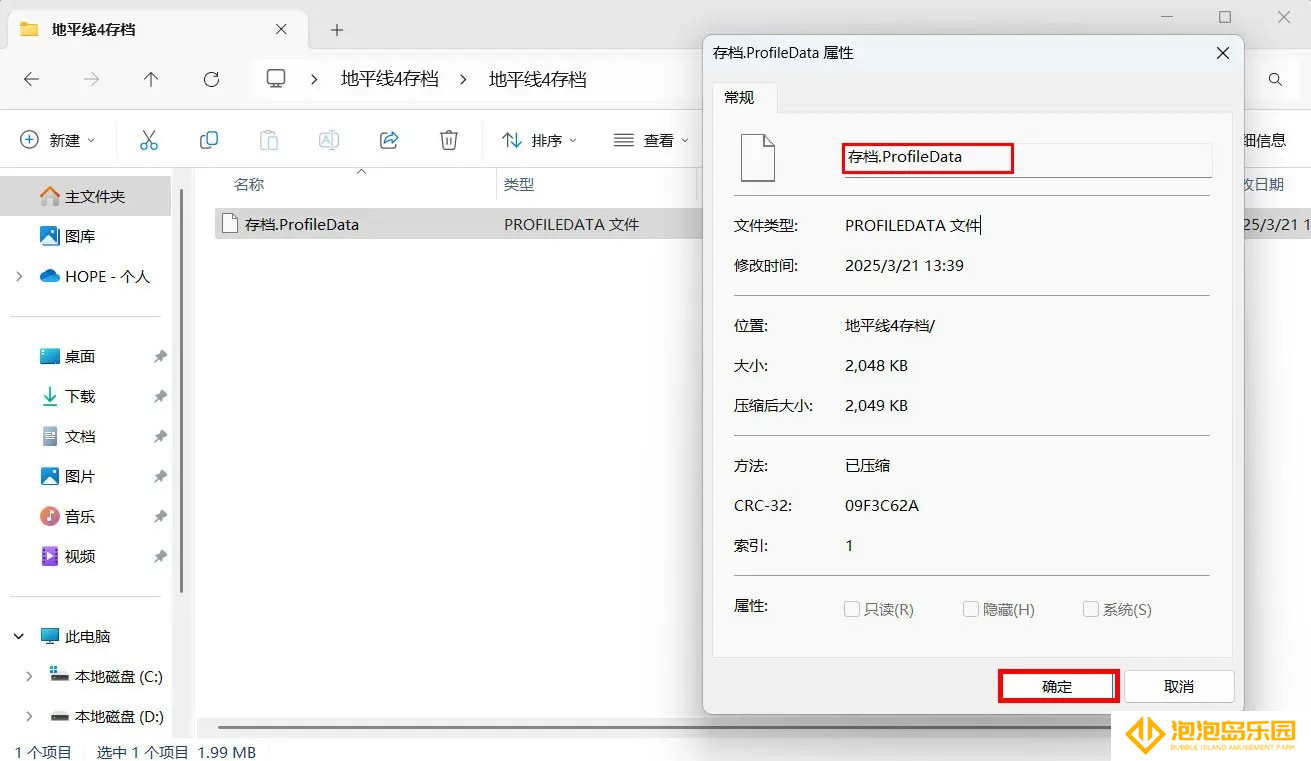This screenshot has width=1311, height=761.
Task: Unpin Downloads using its pin icon
Action: pyautogui.click(x=160, y=397)
